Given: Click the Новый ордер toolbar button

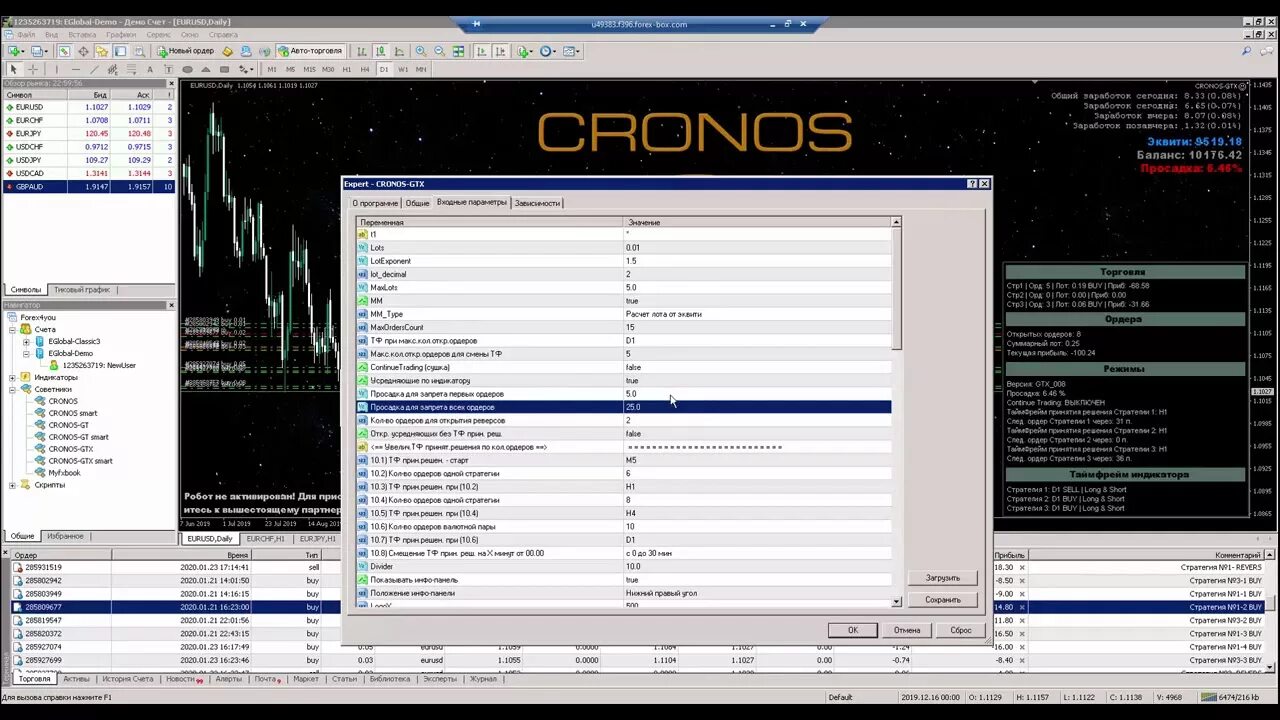Looking at the screenshot, I should [x=184, y=51].
